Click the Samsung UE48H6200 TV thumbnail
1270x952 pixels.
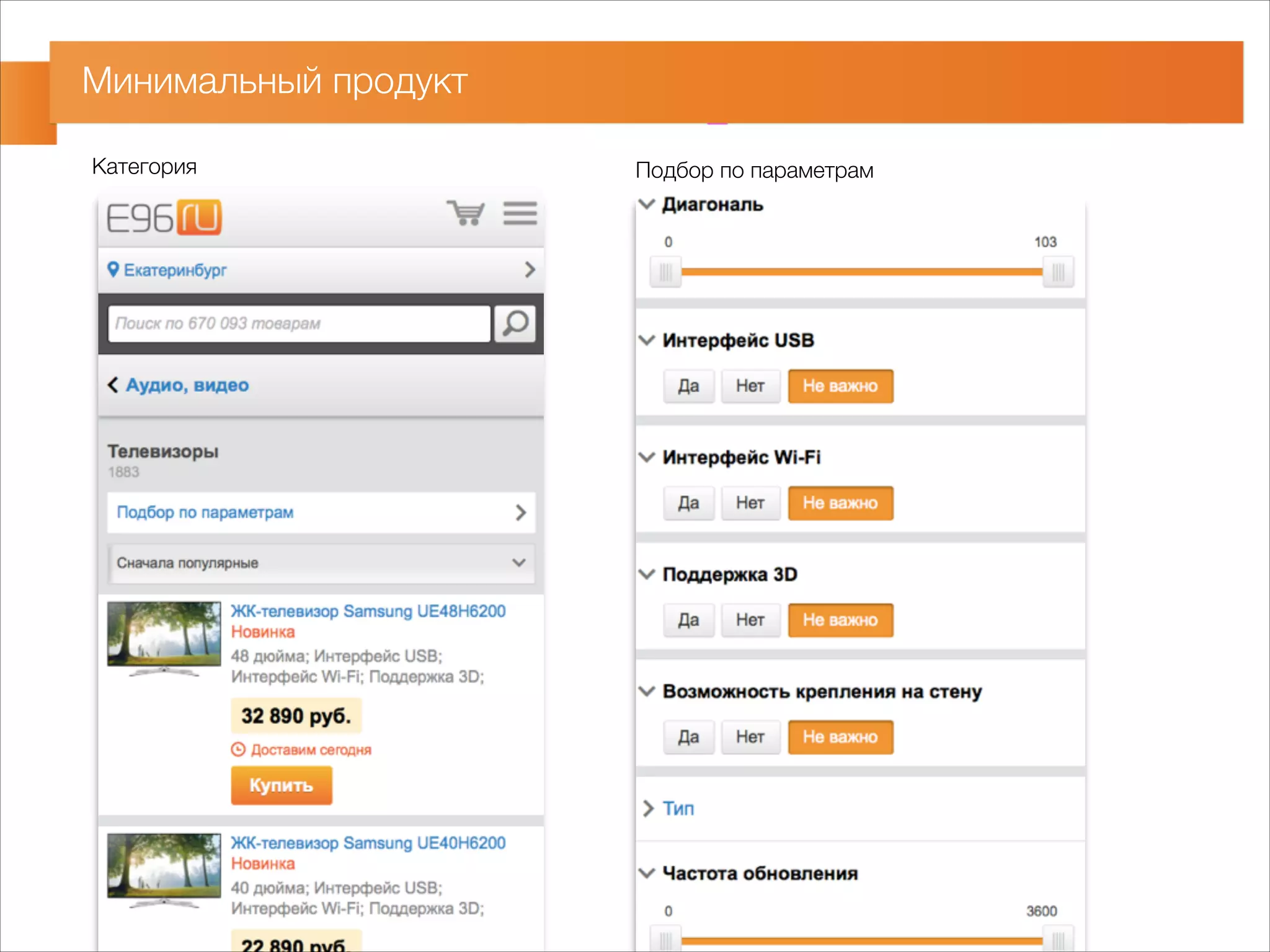[x=164, y=638]
